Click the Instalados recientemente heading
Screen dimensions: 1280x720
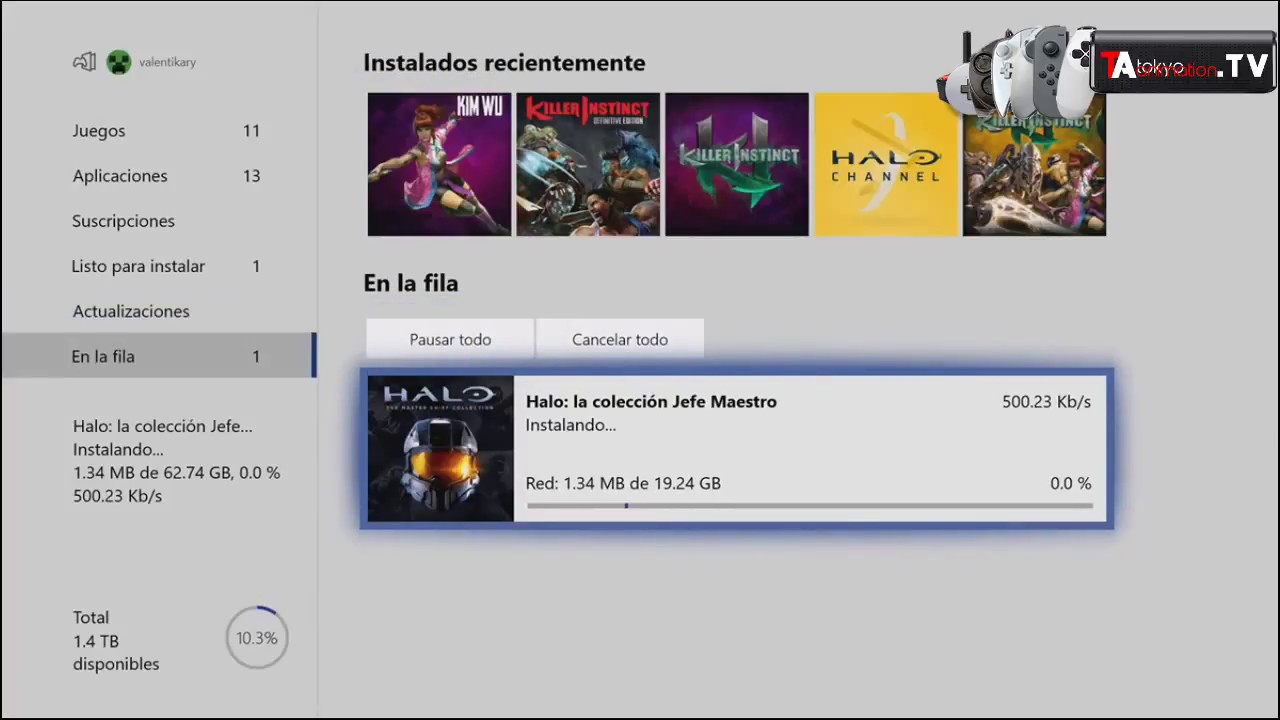click(x=504, y=62)
